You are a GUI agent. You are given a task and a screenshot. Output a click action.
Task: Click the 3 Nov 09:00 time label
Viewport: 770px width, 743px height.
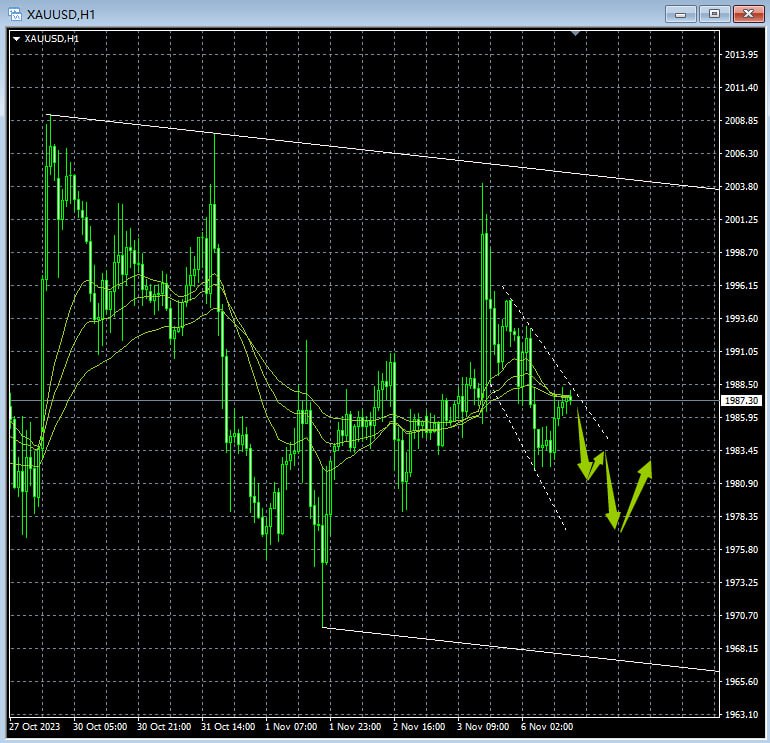[483, 727]
